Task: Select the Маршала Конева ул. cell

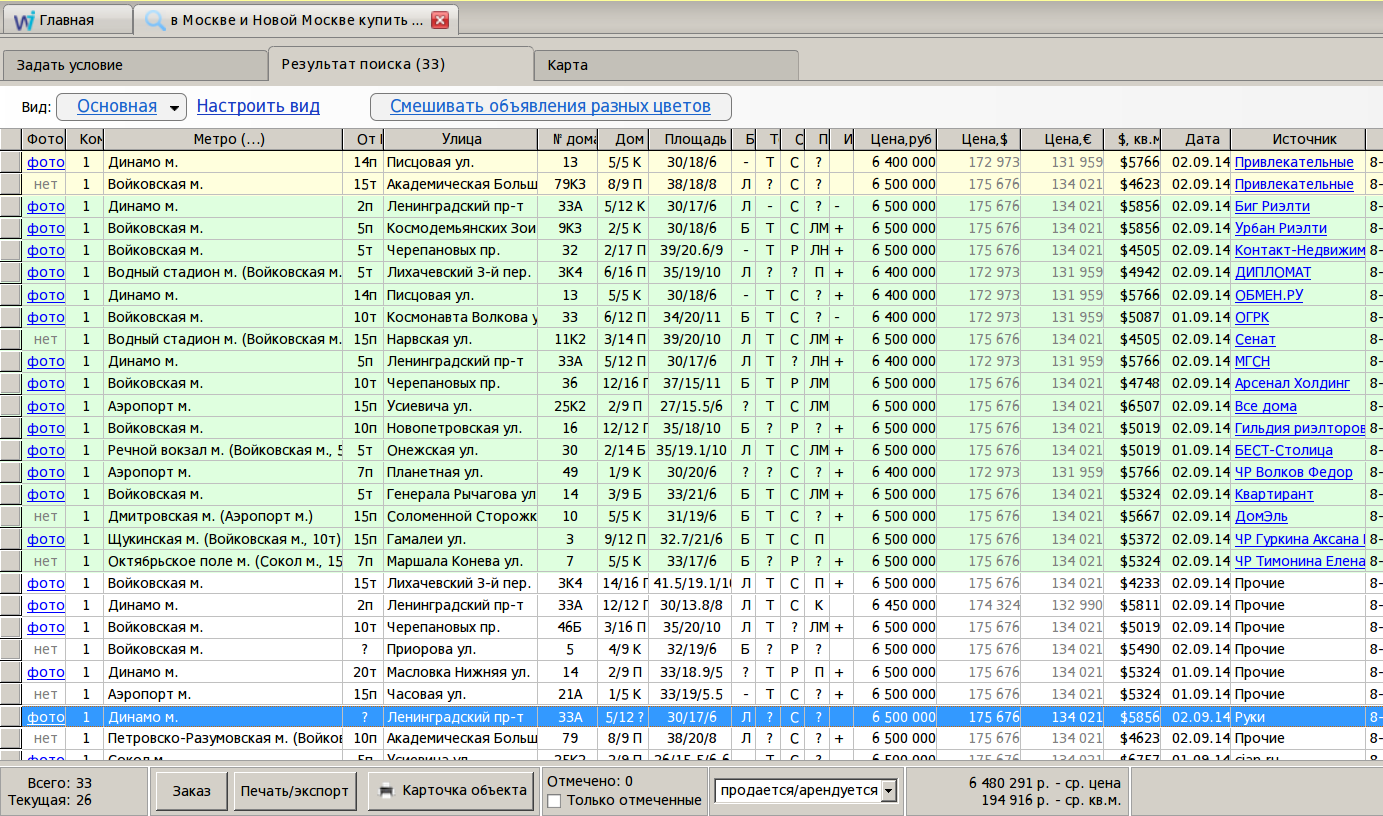Action: tap(461, 561)
